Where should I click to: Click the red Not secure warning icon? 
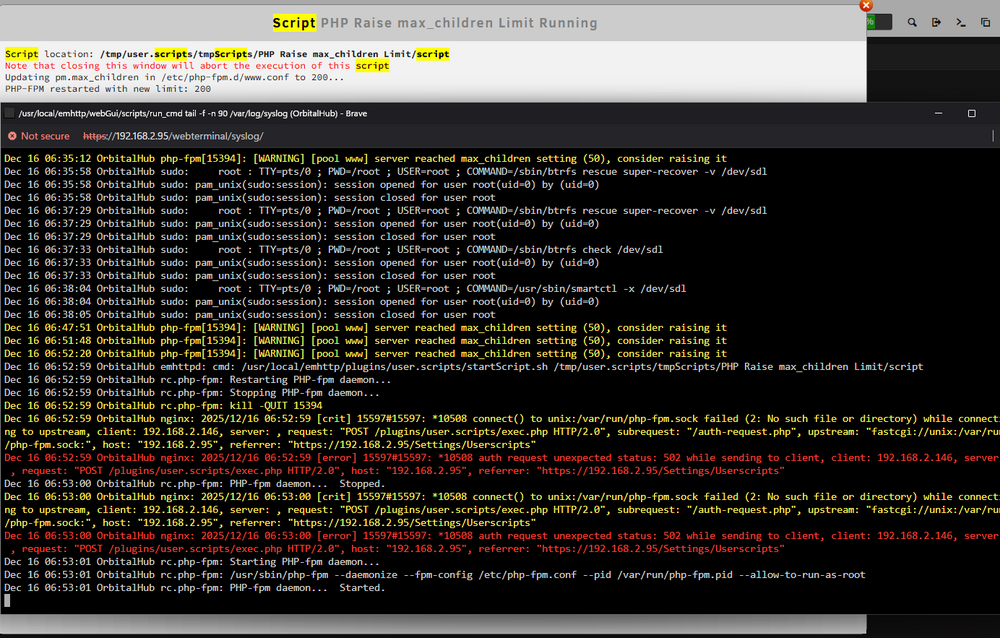coord(12,136)
